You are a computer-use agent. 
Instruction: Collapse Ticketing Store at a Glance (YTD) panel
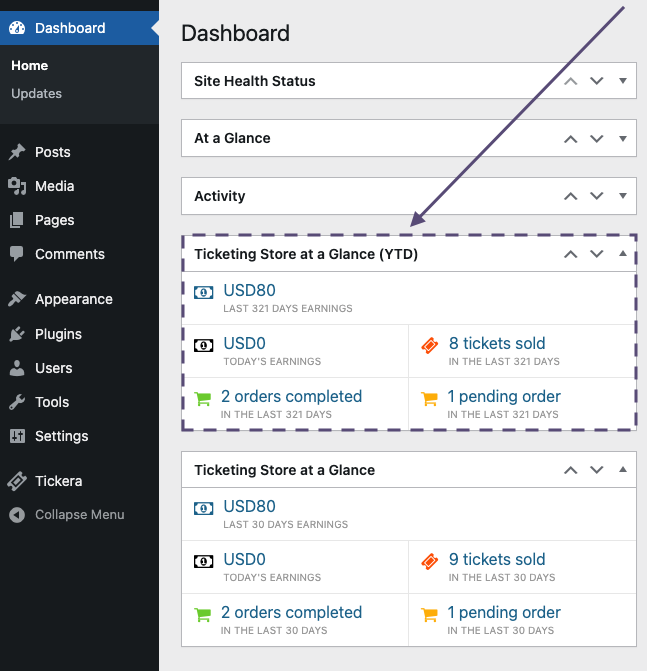point(623,254)
